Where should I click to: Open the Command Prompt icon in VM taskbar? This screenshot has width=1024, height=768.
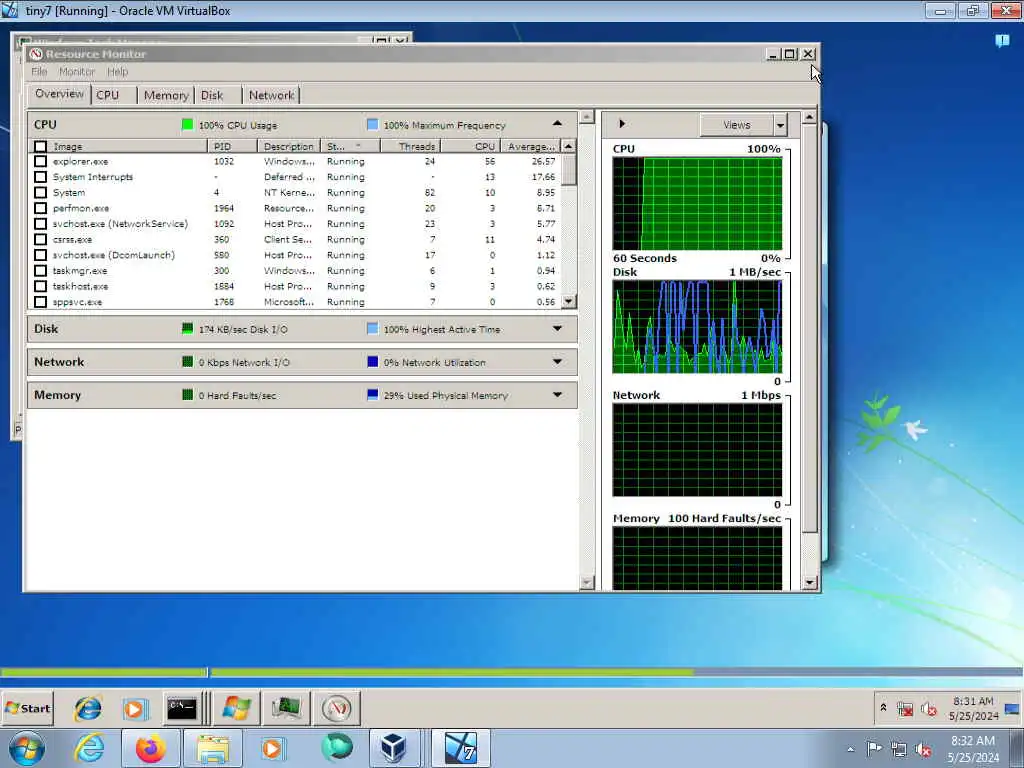coord(182,708)
